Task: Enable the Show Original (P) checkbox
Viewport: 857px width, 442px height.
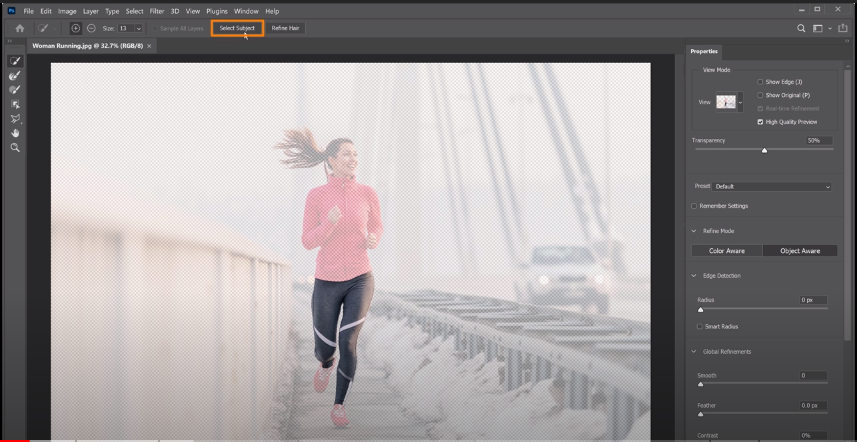Action: click(x=761, y=94)
